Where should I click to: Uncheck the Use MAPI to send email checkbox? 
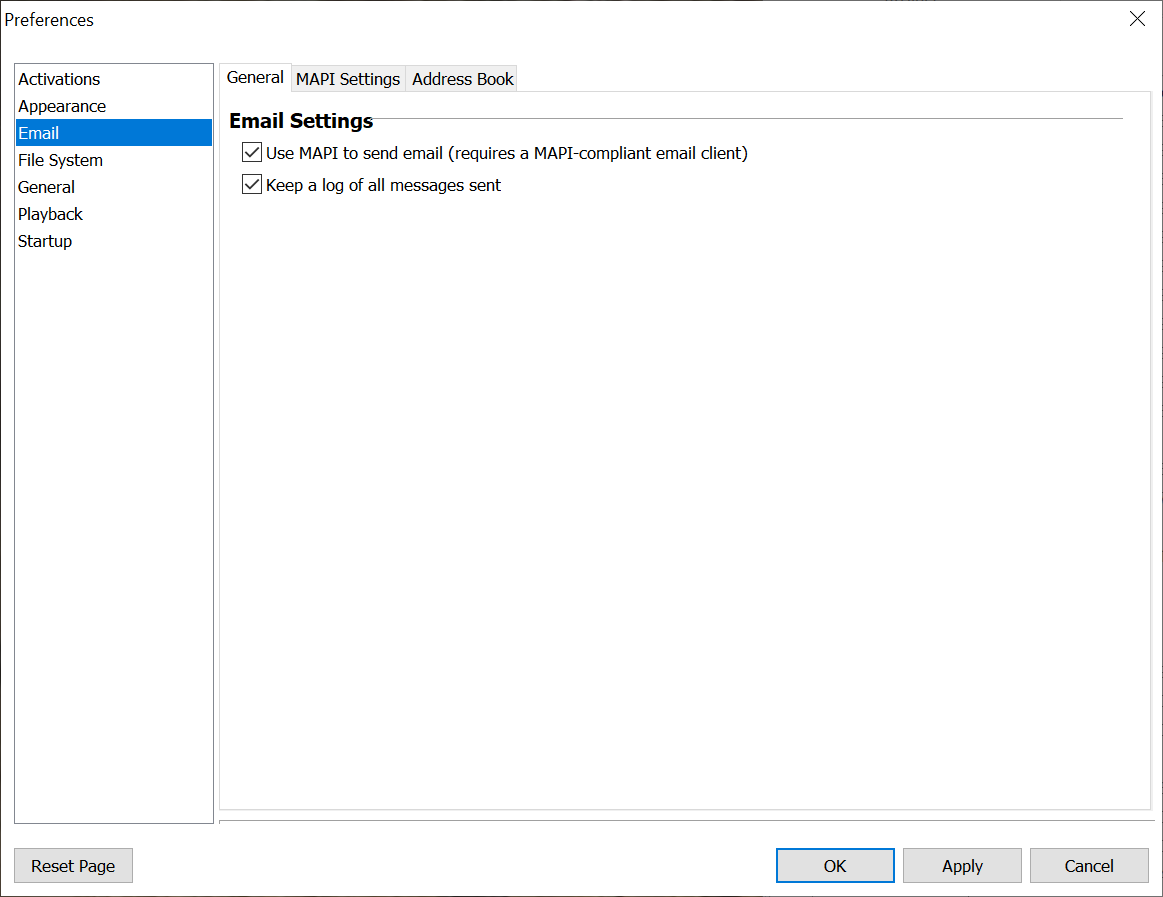tap(252, 153)
